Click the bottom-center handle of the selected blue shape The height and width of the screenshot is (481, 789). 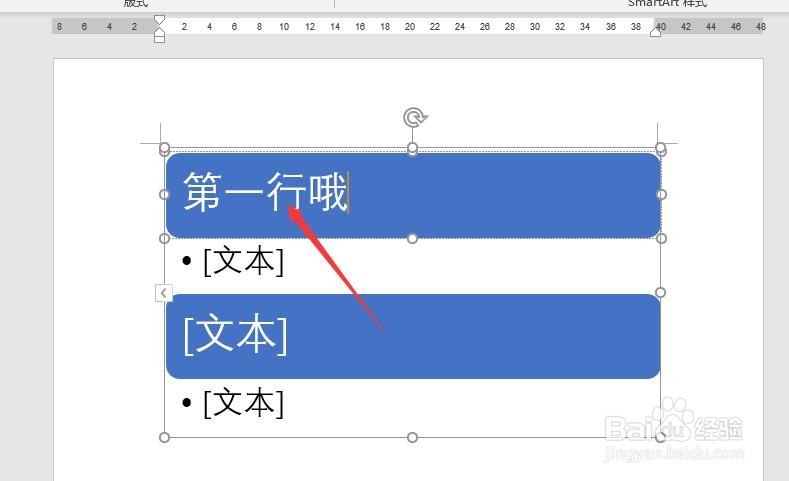(412, 238)
